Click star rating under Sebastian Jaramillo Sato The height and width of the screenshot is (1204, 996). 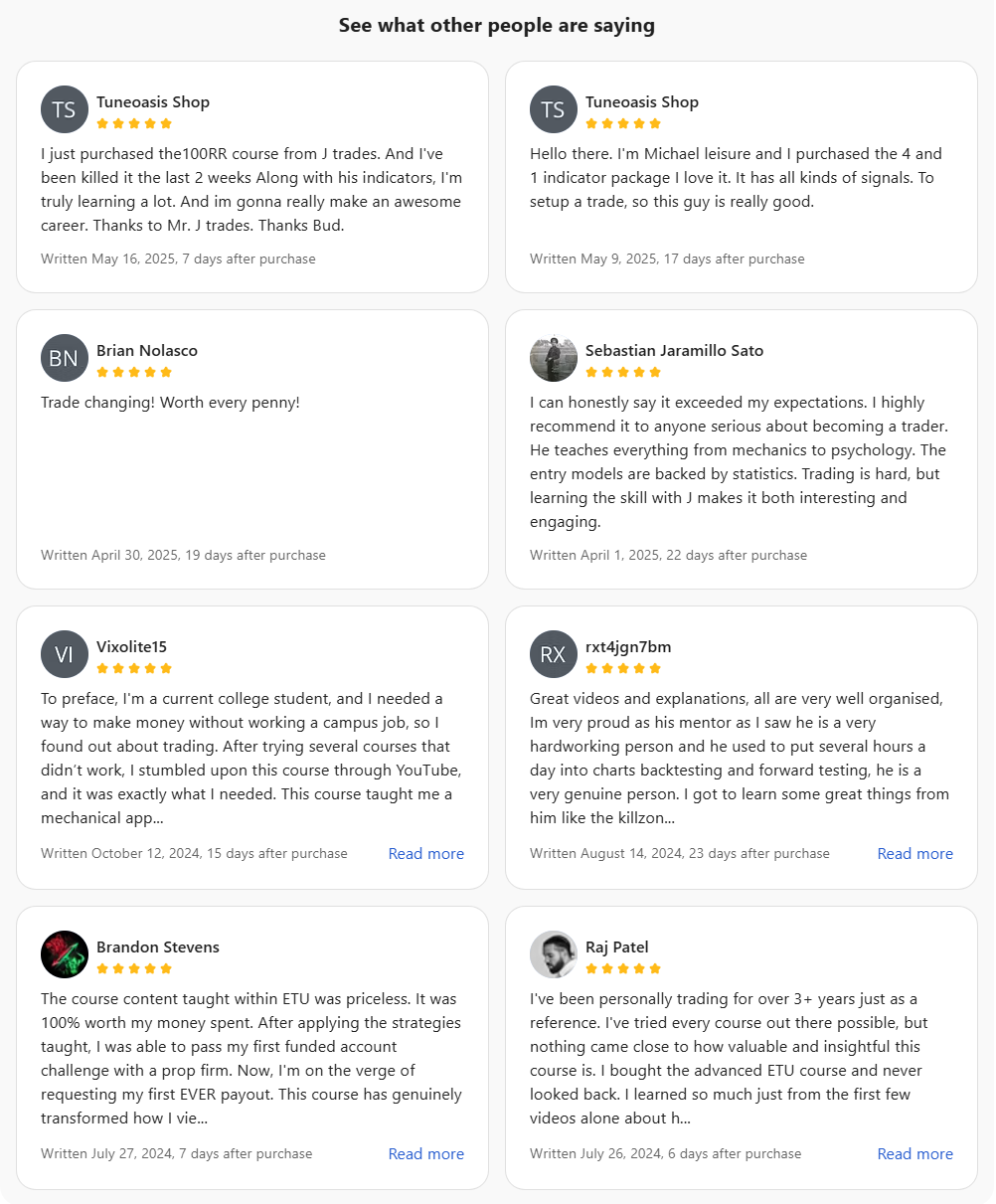click(x=623, y=372)
